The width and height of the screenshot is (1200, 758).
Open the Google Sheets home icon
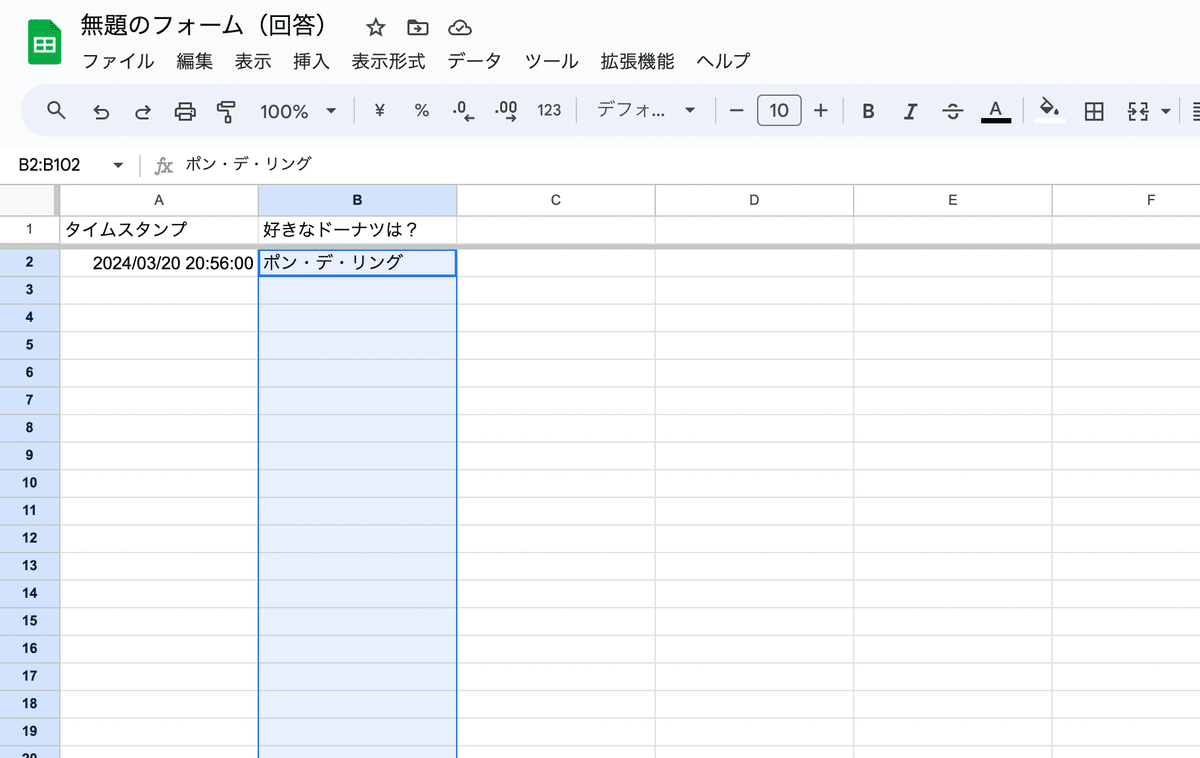[45, 44]
